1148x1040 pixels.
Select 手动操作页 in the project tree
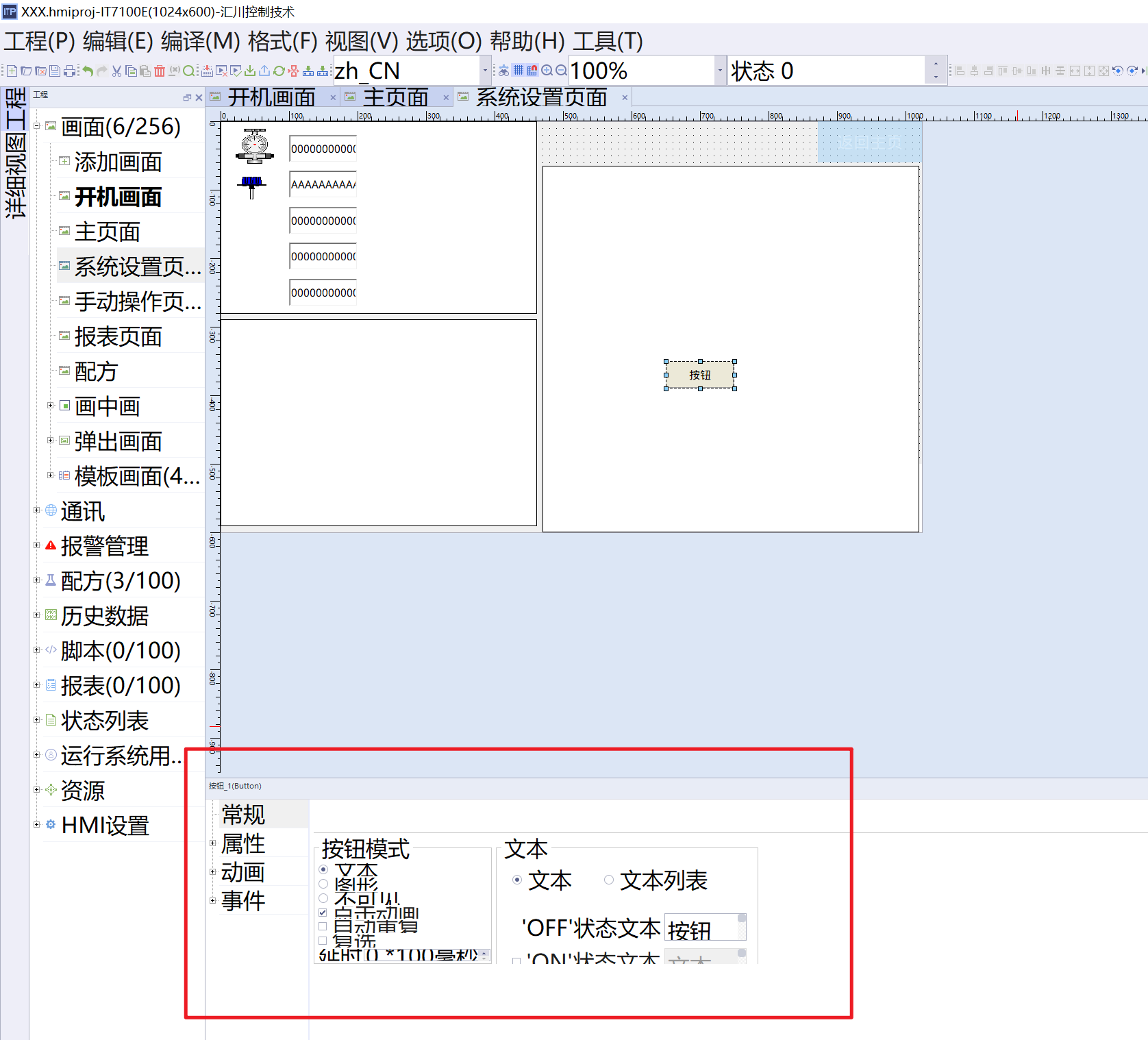tap(138, 301)
